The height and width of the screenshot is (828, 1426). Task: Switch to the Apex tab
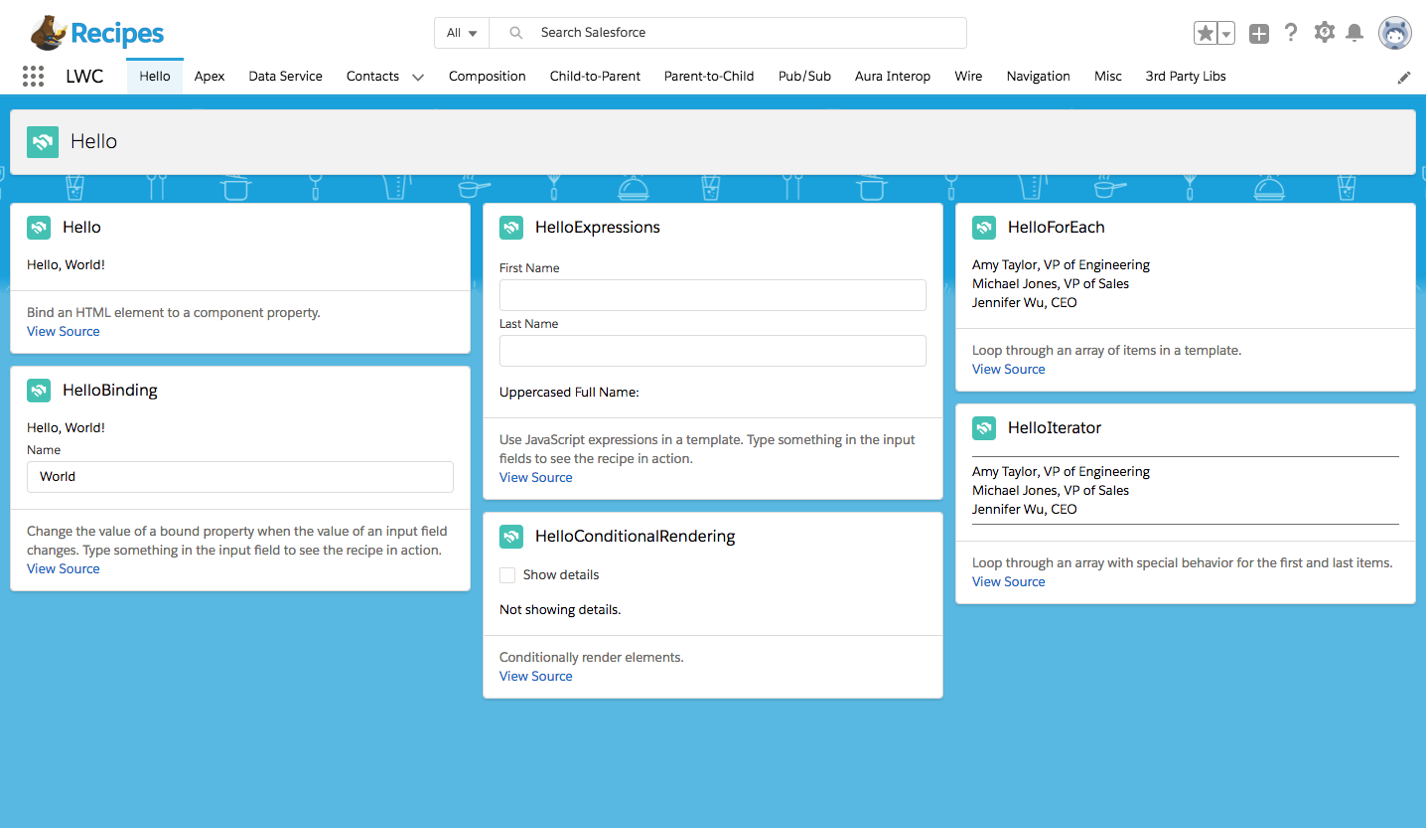(x=209, y=76)
